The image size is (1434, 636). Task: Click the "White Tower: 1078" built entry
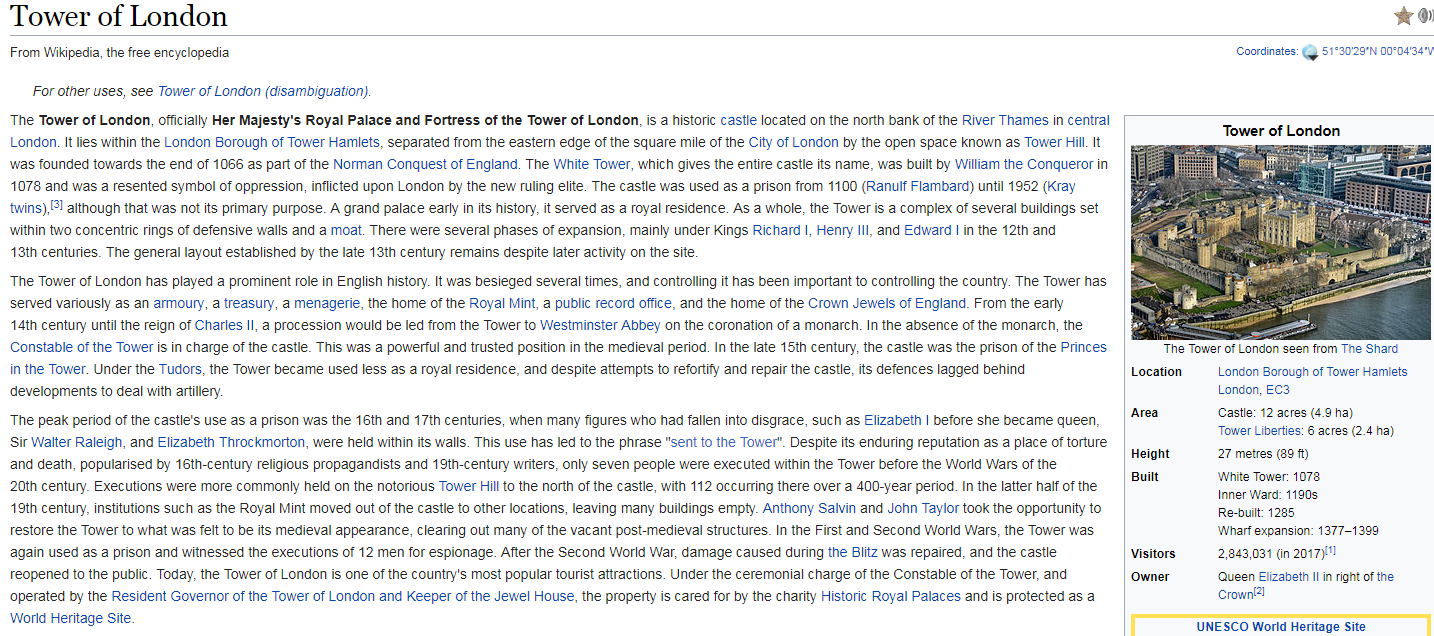coord(1269,477)
